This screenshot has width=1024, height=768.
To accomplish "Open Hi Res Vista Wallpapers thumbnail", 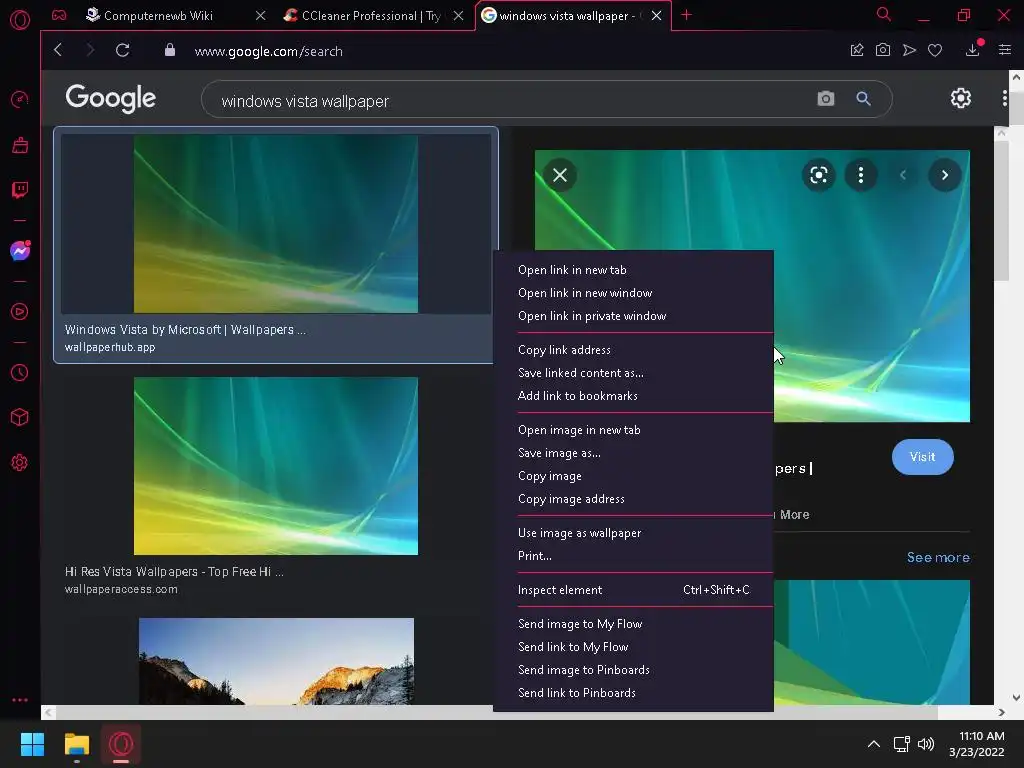I will (x=276, y=466).
